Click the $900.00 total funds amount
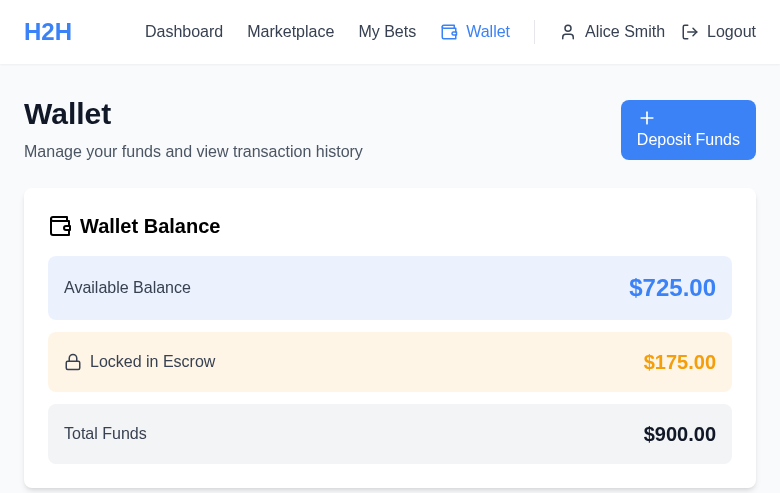The height and width of the screenshot is (493, 780). point(679,434)
